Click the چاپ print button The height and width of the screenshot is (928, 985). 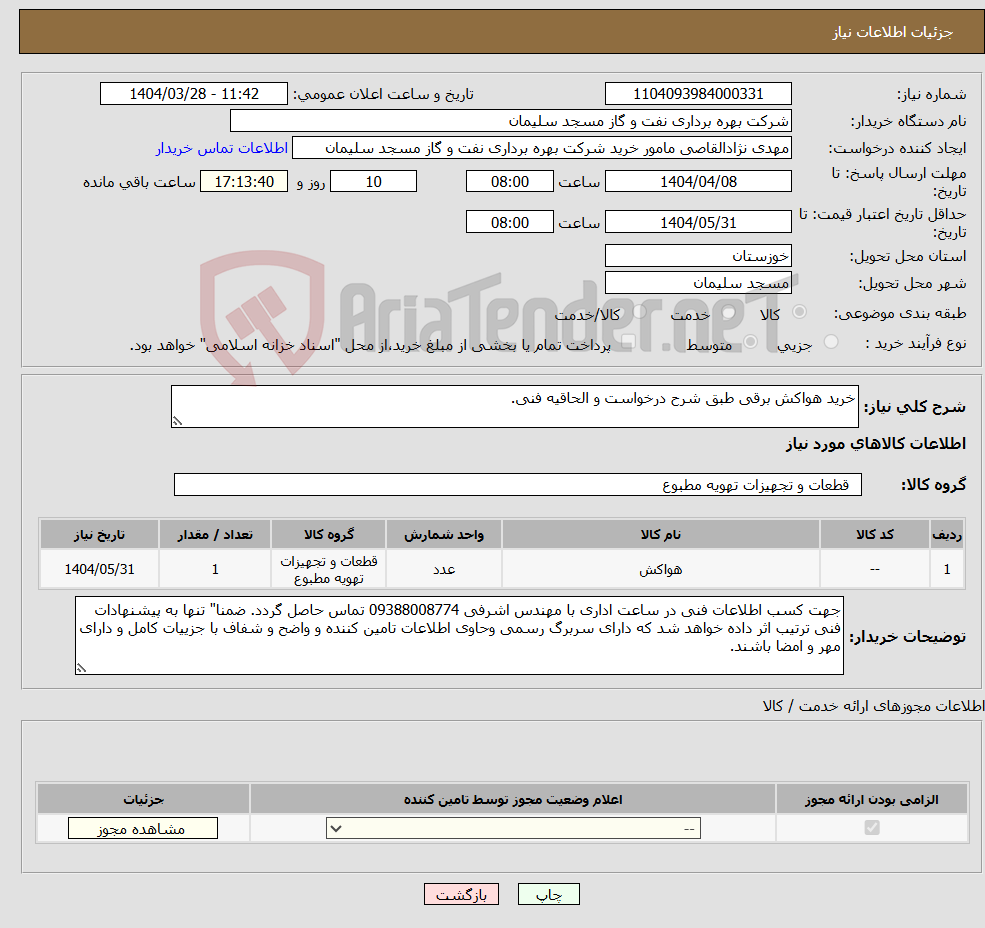point(548,894)
